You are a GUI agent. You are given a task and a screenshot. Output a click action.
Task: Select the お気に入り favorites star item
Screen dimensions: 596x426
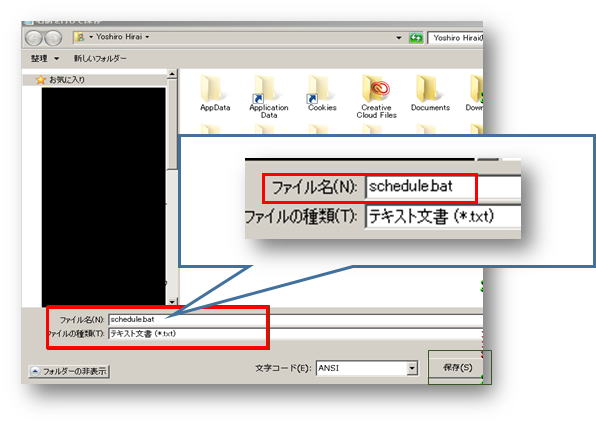(x=61, y=80)
